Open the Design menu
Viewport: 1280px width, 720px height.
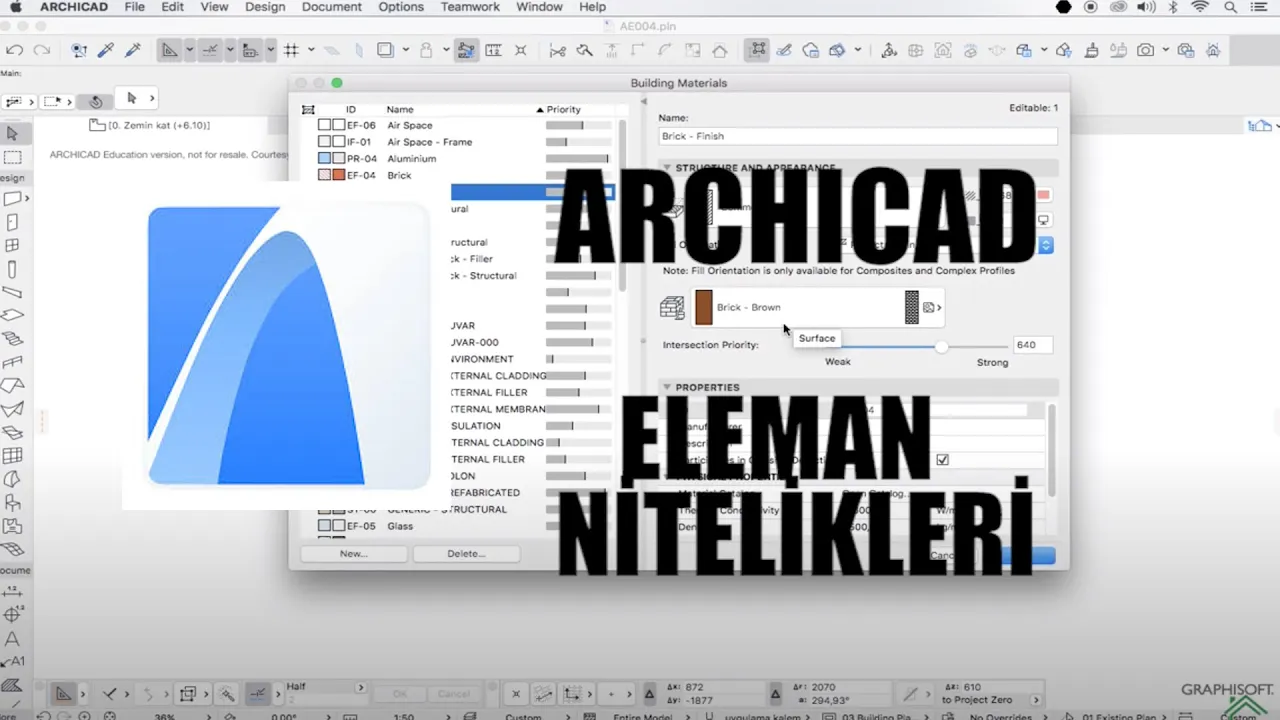pos(265,7)
